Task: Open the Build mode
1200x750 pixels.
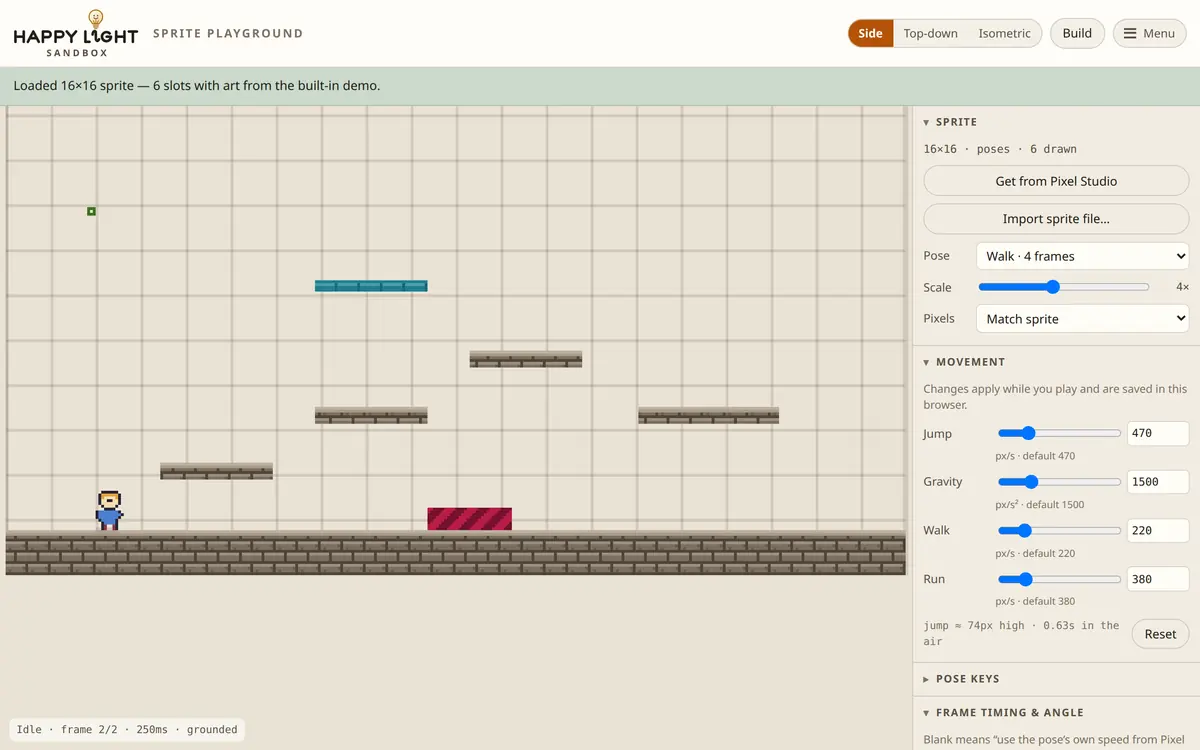Action: [1077, 33]
